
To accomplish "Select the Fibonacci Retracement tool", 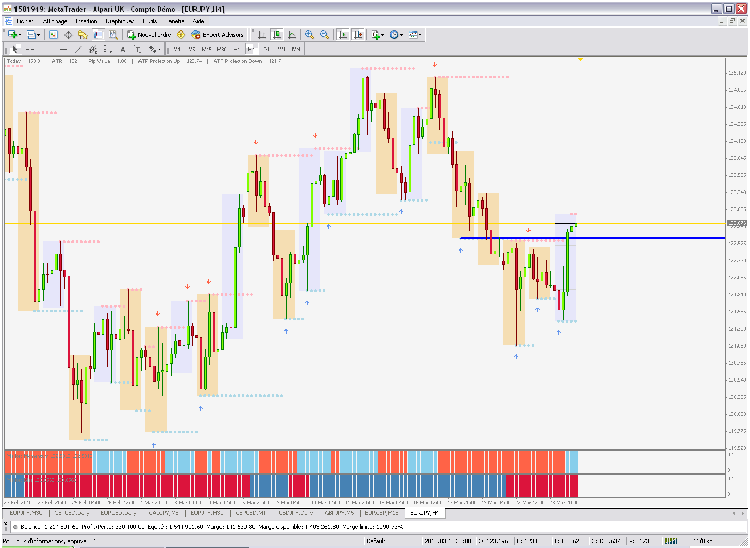I will [108, 49].
